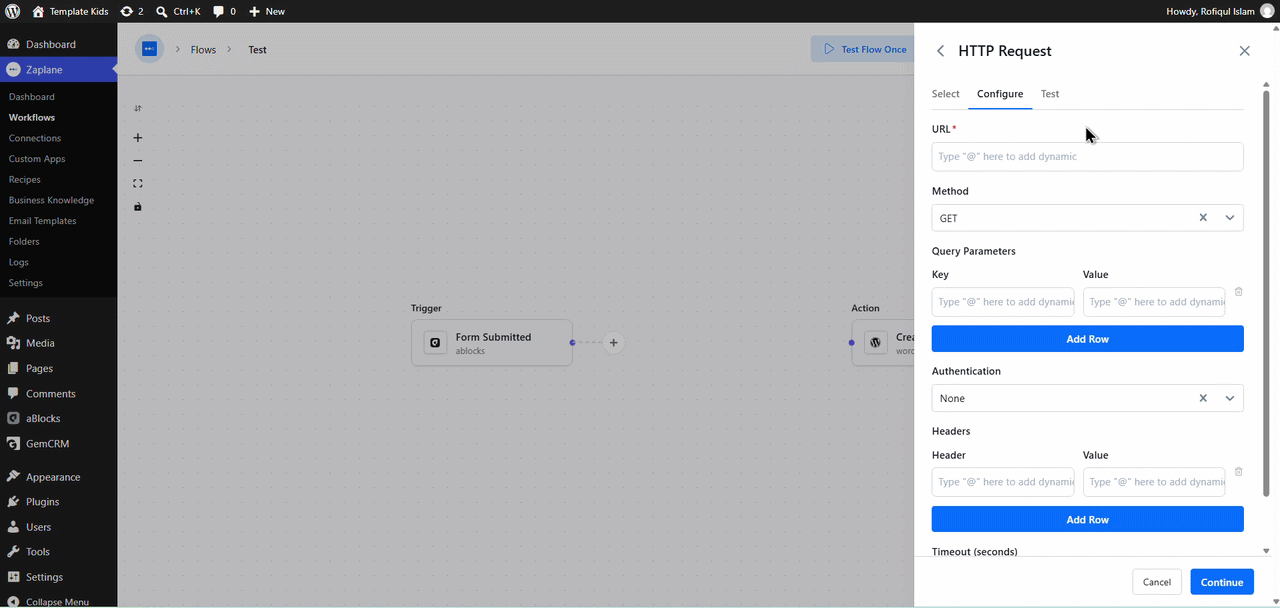
Task: Add Row under Query Parameters
Action: pos(1087,339)
